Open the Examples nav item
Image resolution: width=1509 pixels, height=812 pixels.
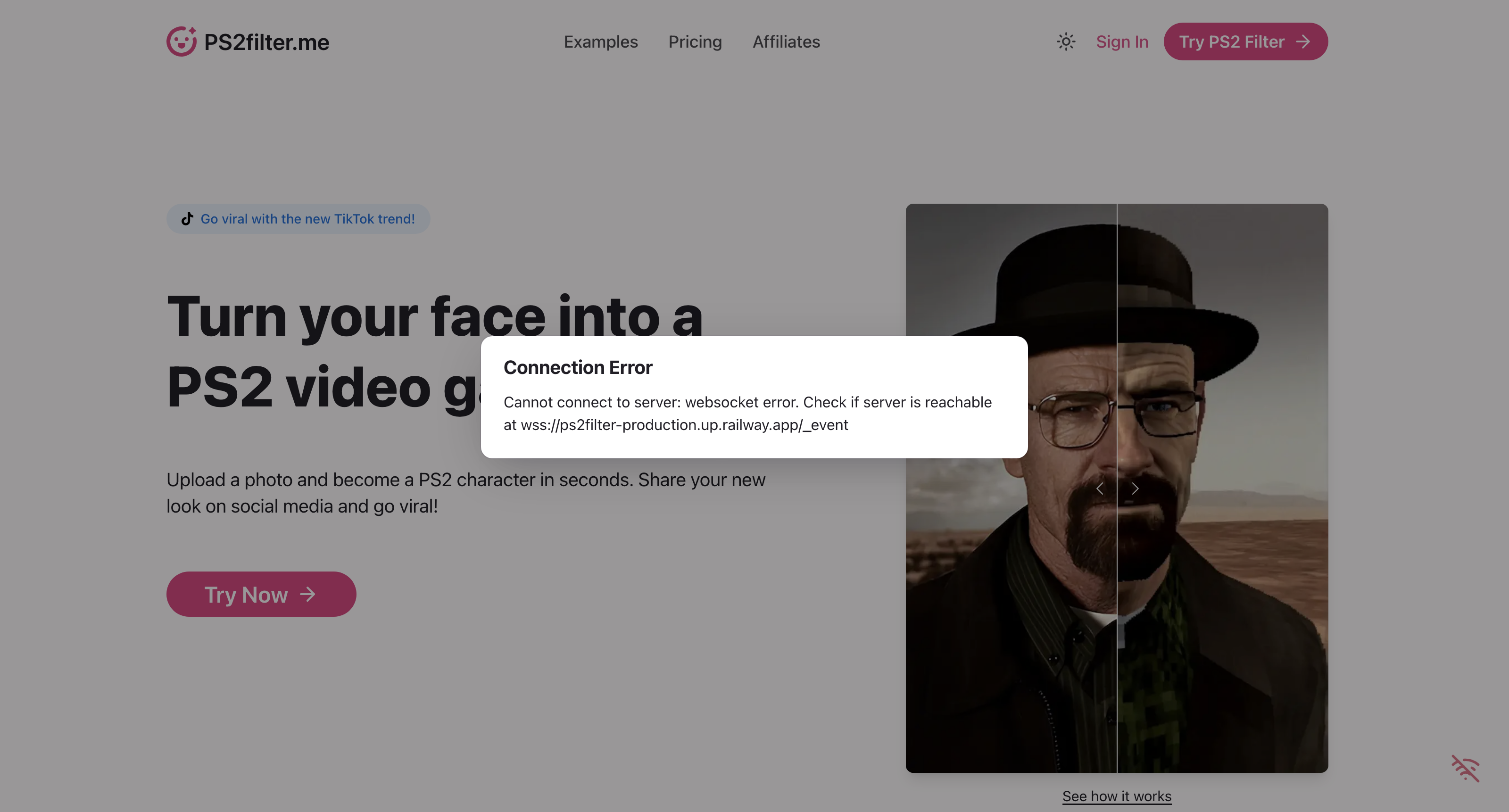tap(600, 41)
